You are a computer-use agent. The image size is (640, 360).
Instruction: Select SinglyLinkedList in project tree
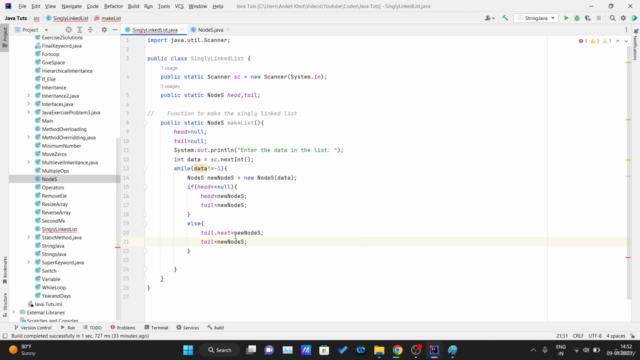(x=59, y=229)
